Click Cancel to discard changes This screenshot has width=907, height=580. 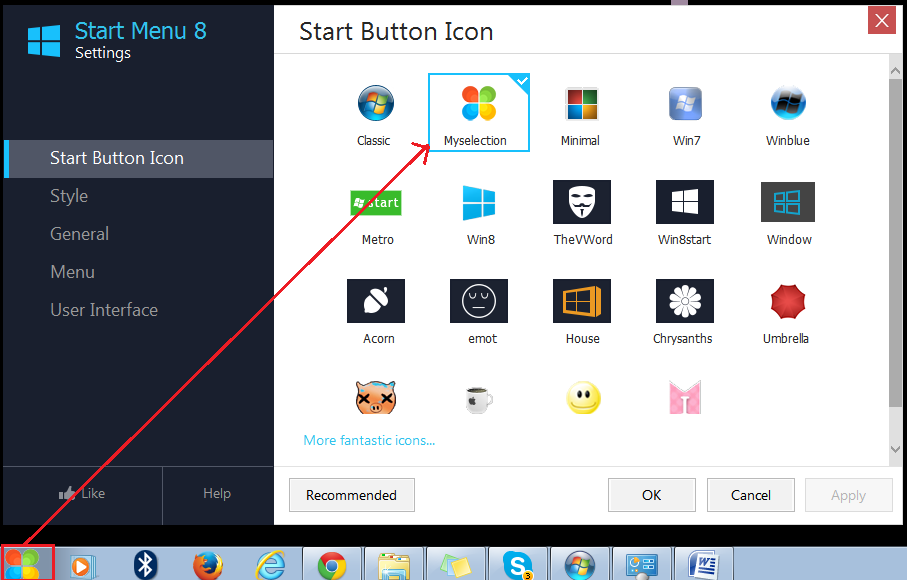point(751,495)
